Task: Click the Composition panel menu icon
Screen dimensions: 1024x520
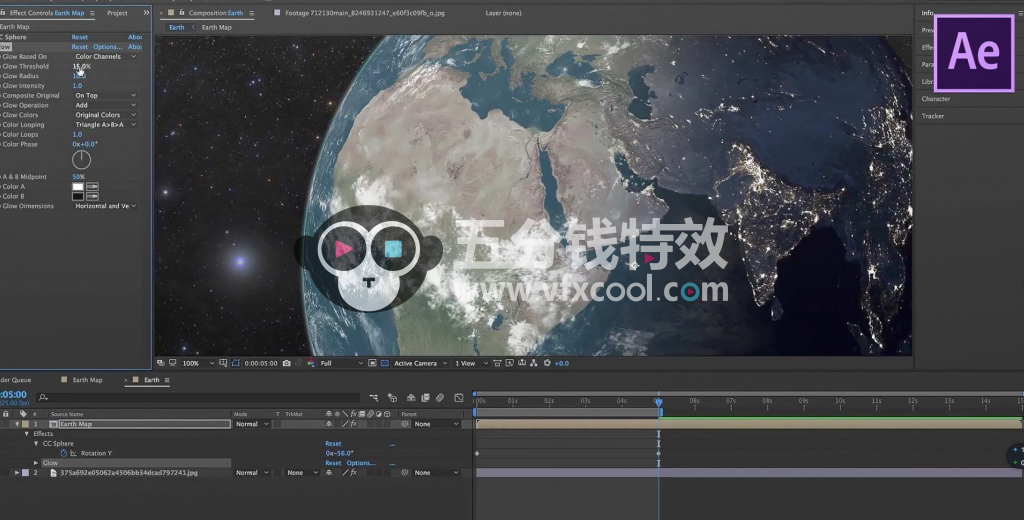Action: (x=251, y=13)
